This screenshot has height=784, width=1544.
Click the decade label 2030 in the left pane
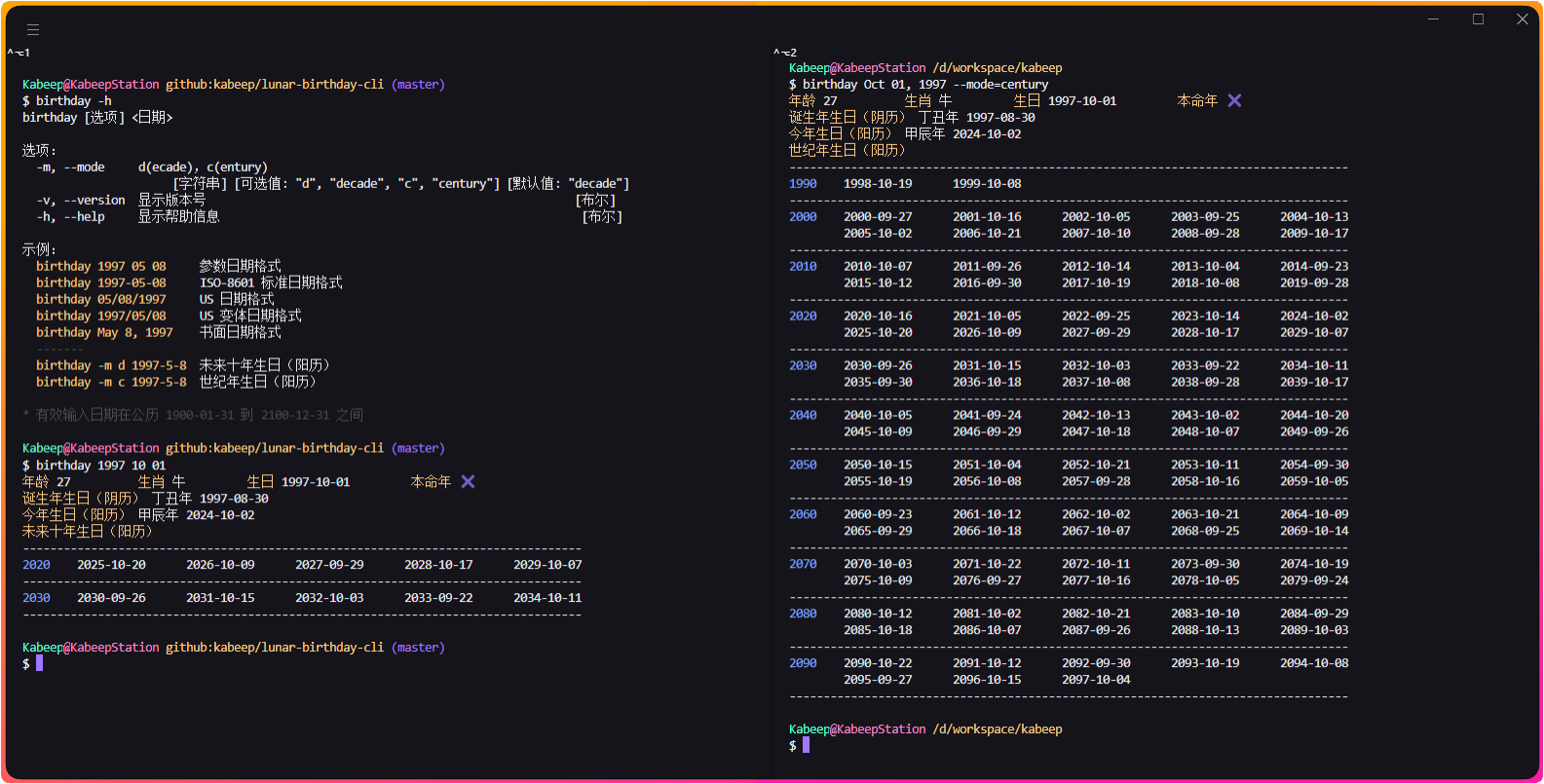(x=36, y=598)
